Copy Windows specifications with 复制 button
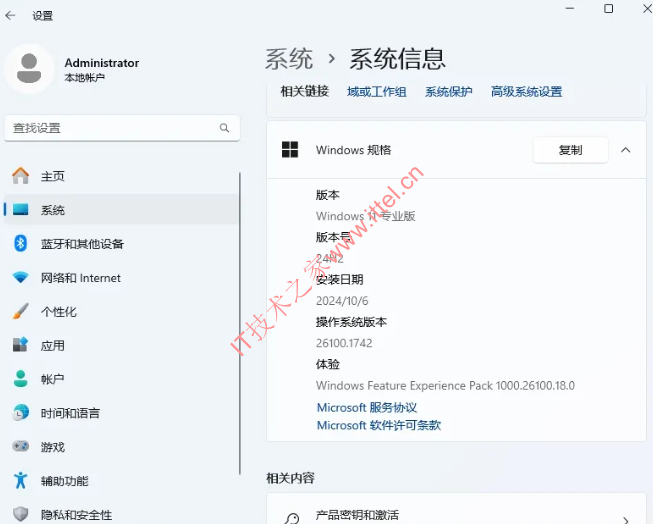This screenshot has height=524, width=653. tap(571, 150)
